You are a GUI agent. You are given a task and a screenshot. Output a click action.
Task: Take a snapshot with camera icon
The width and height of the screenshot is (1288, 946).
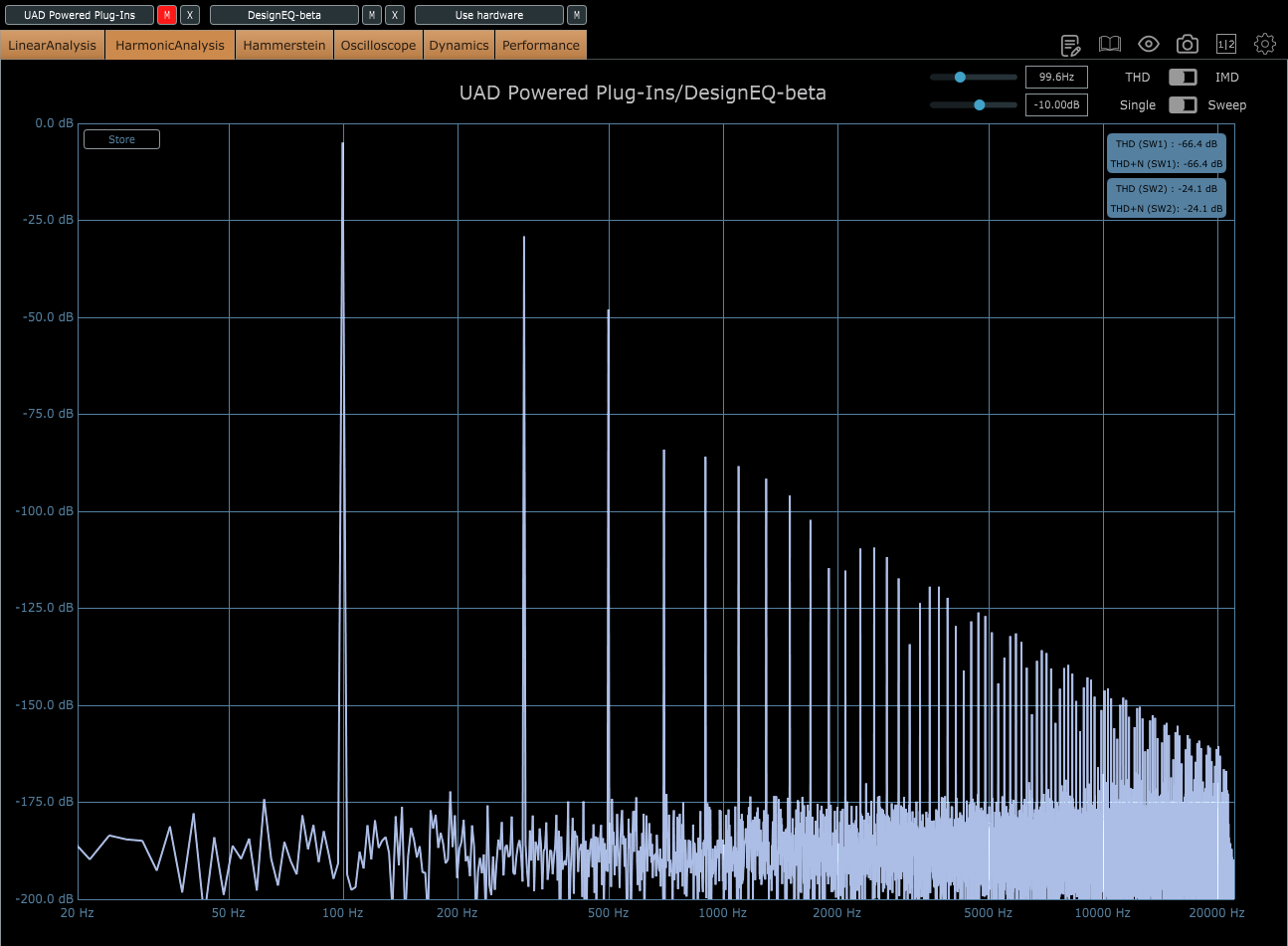coord(1187,45)
